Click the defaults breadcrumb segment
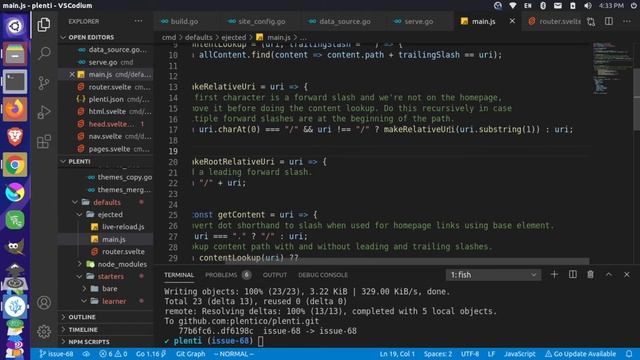640x360 pixels. point(198,37)
